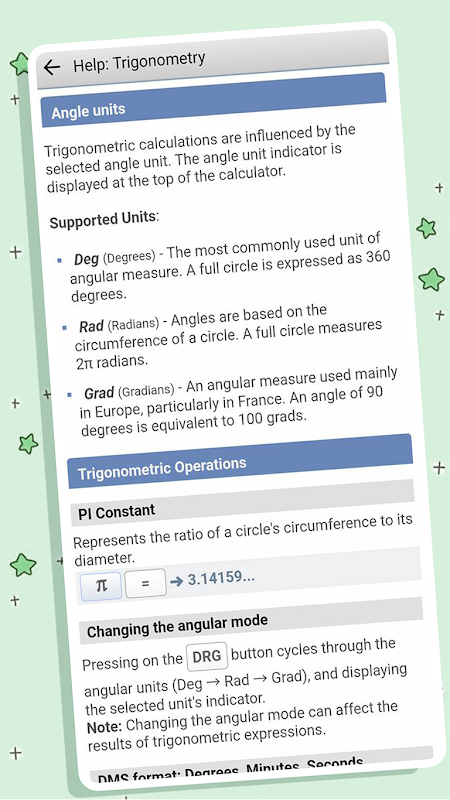Screen dimensions: 450x800
Task: Select the Angle units section header
Action: click(213, 100)
